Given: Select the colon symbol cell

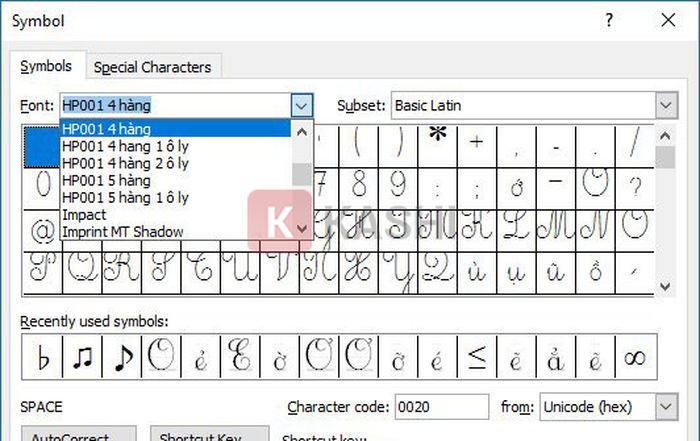Looking at the screenshot, I should point(438,189).
